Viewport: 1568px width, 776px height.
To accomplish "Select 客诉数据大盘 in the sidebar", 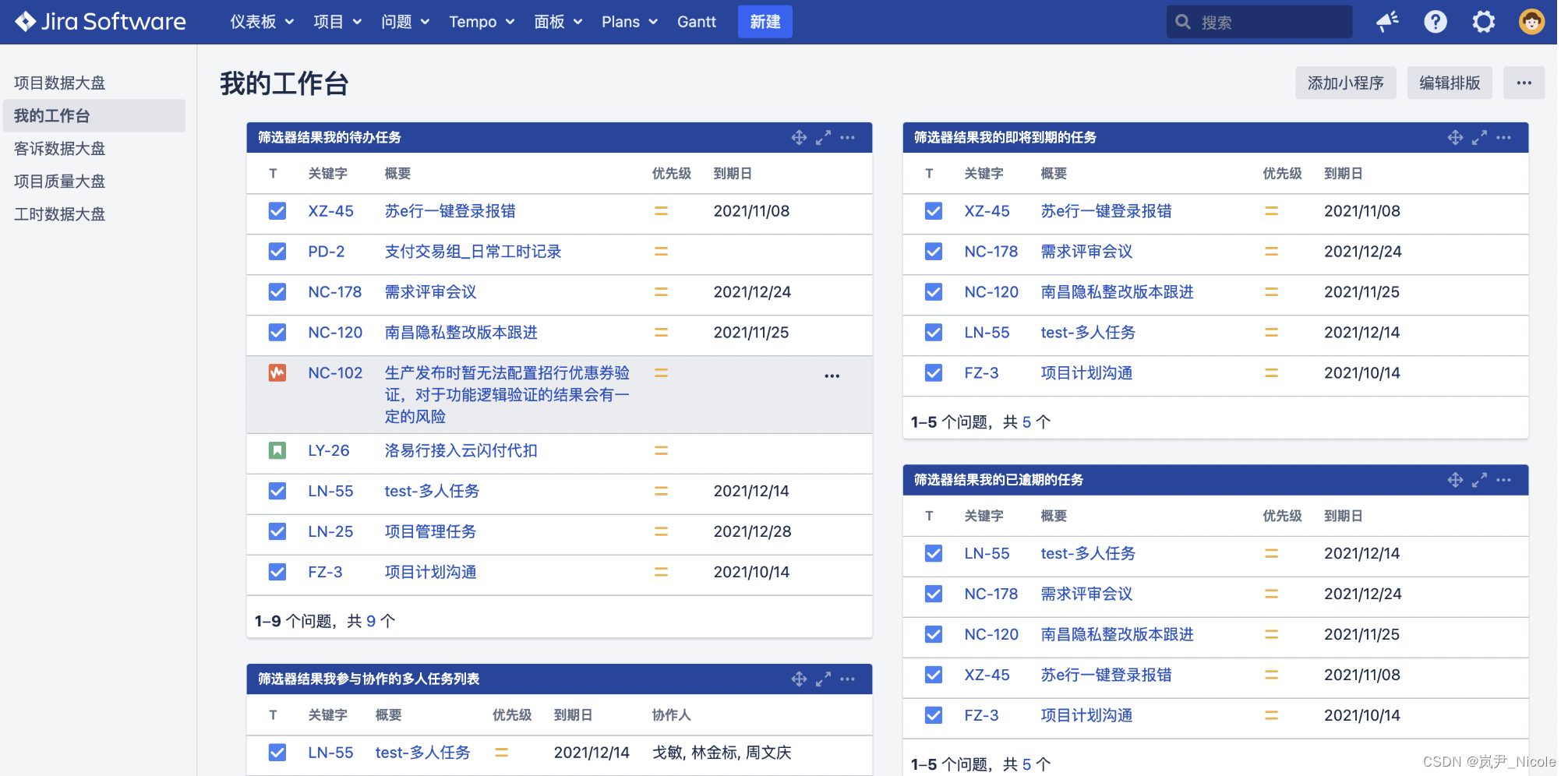I will tap(94, 149).
